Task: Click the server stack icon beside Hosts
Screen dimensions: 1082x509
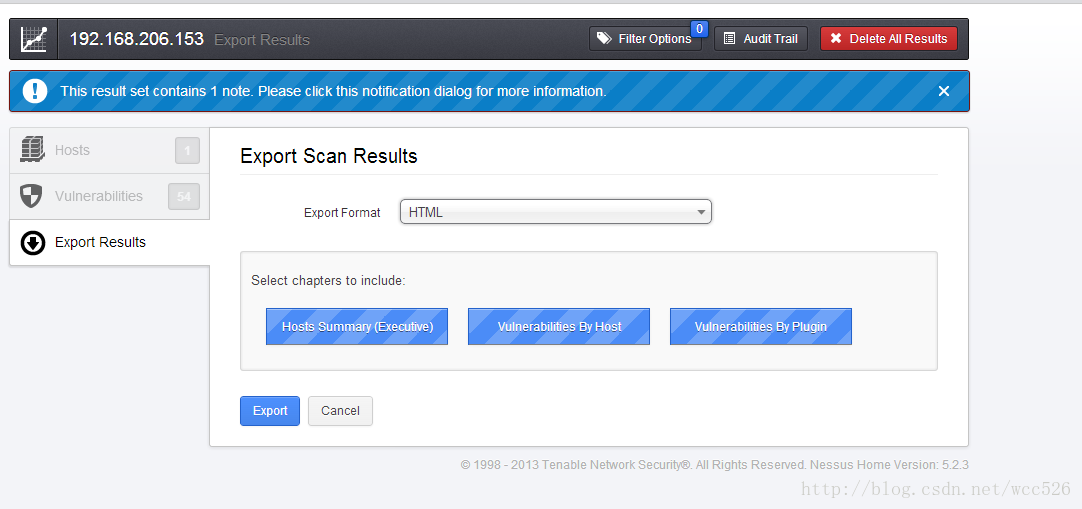Action: (32, 150)
